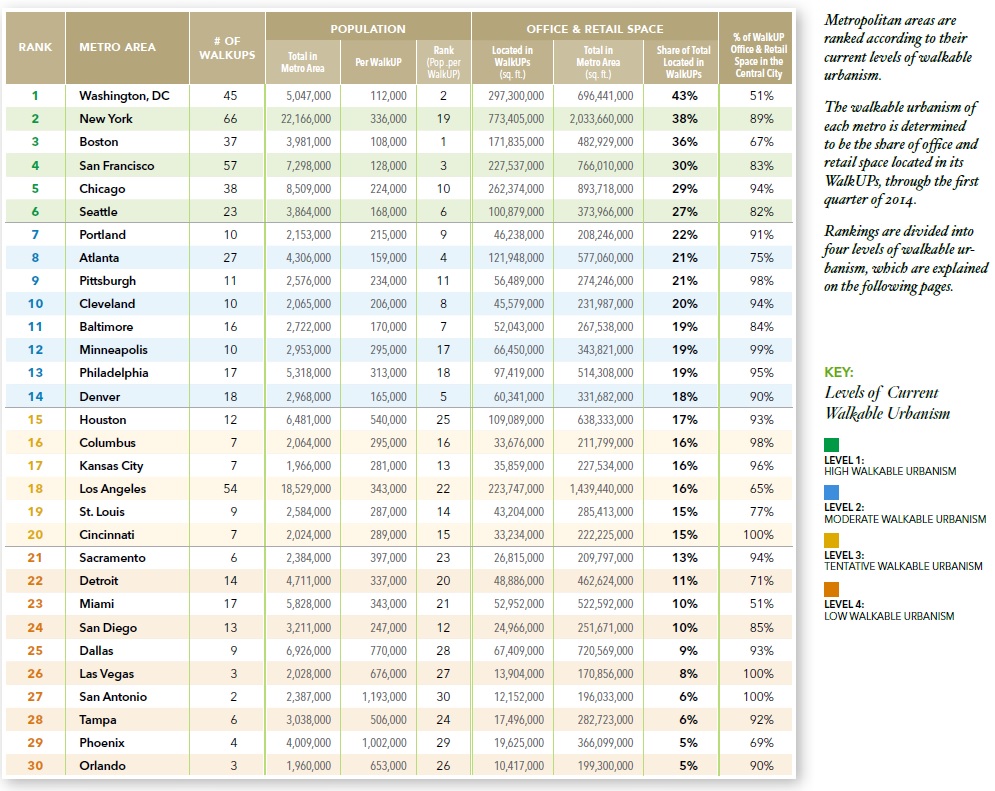
Task: Select rank number 14 in the table
Action: 36,396
